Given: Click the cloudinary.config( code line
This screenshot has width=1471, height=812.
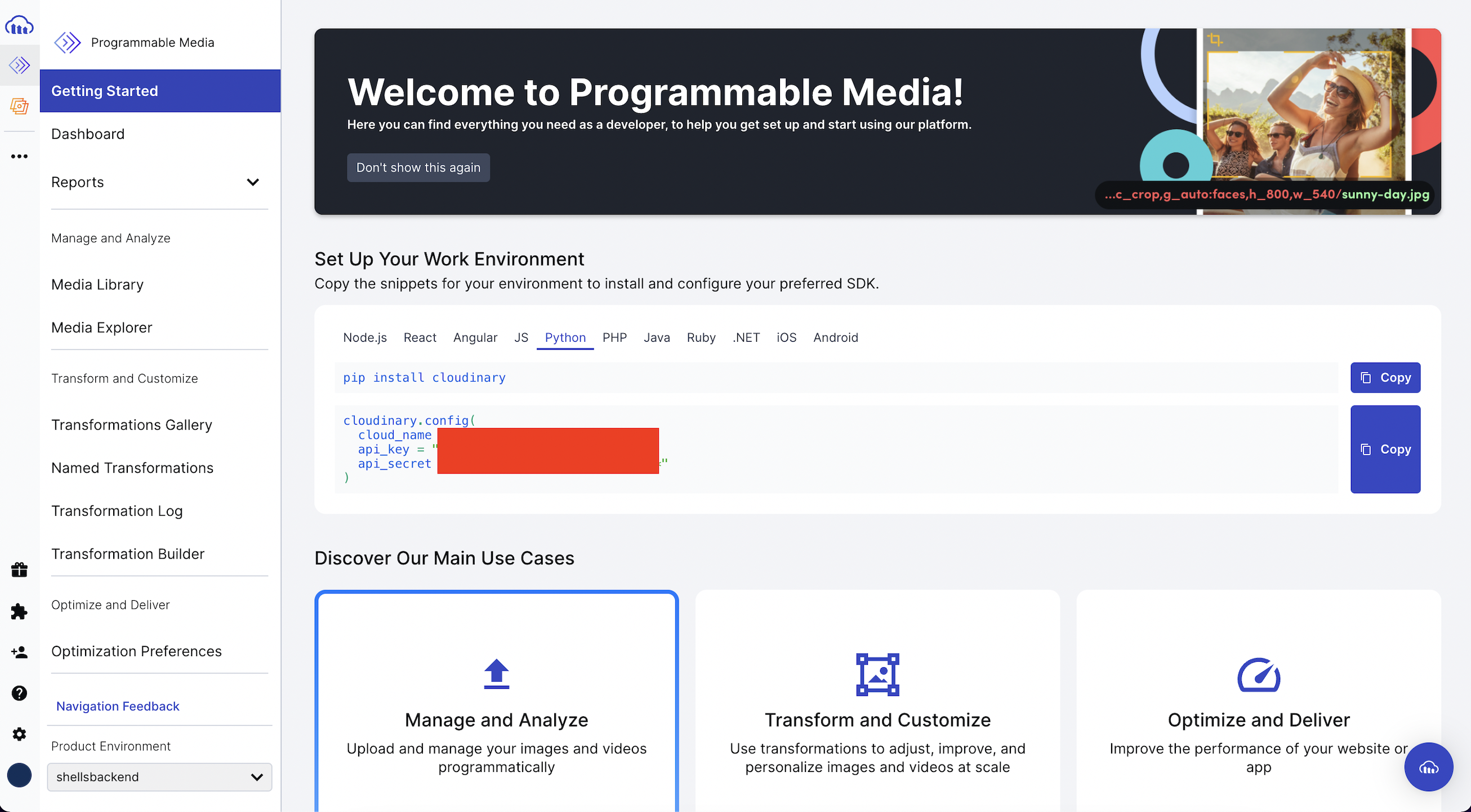Looking at the screenshot, I should point(409,420).
